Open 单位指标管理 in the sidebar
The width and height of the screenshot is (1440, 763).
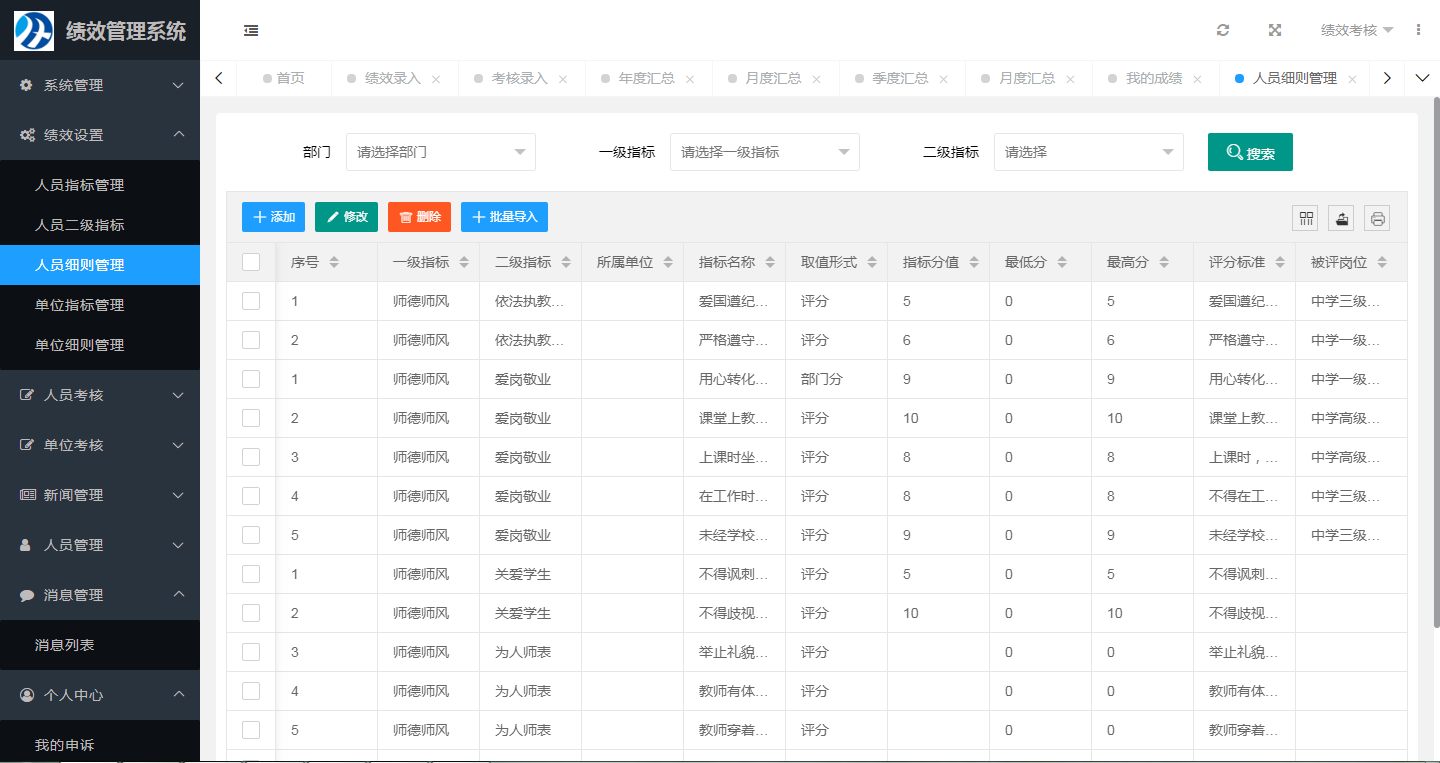80,305
